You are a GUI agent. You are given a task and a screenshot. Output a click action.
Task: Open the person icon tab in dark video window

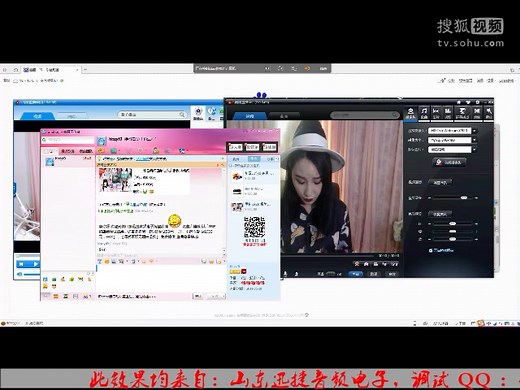tap(410, 113)
